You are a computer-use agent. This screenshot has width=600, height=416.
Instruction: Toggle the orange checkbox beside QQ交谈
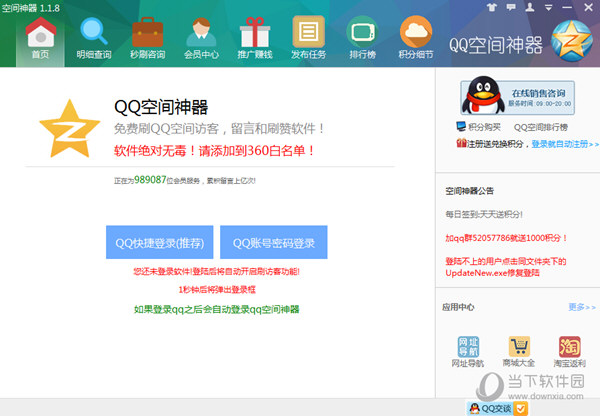520,409
